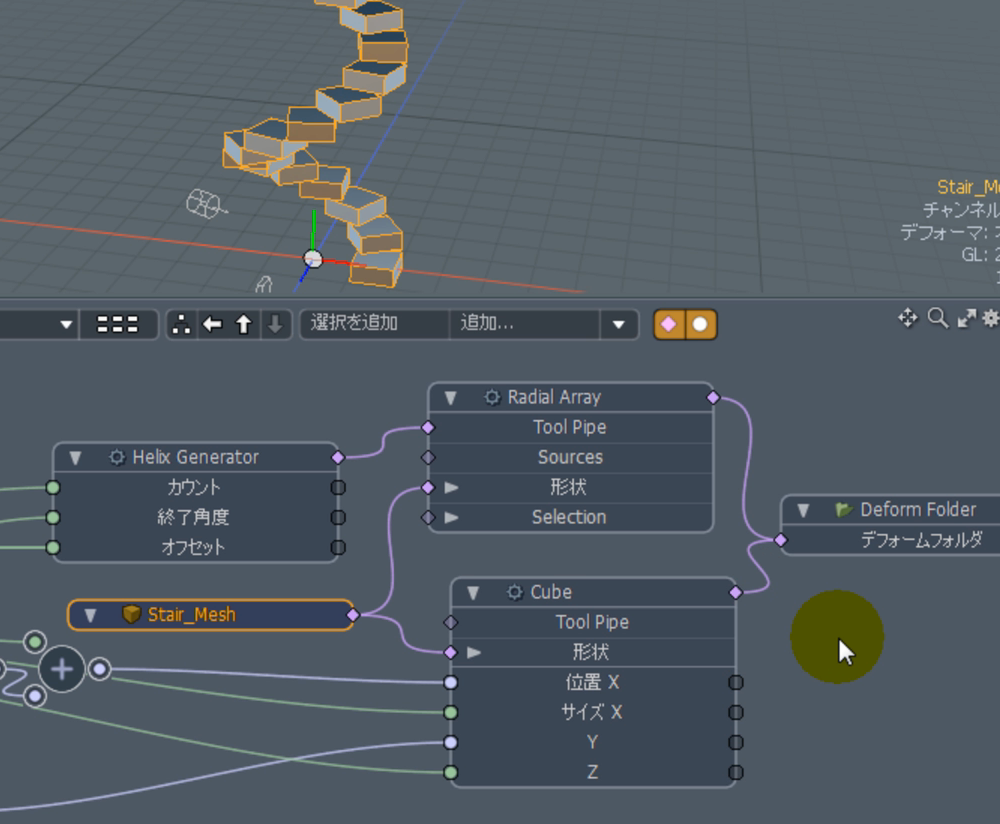Screen dimensions: 1000x824
Task: Click the grid layout dashes icon
Action: [118, 325]
